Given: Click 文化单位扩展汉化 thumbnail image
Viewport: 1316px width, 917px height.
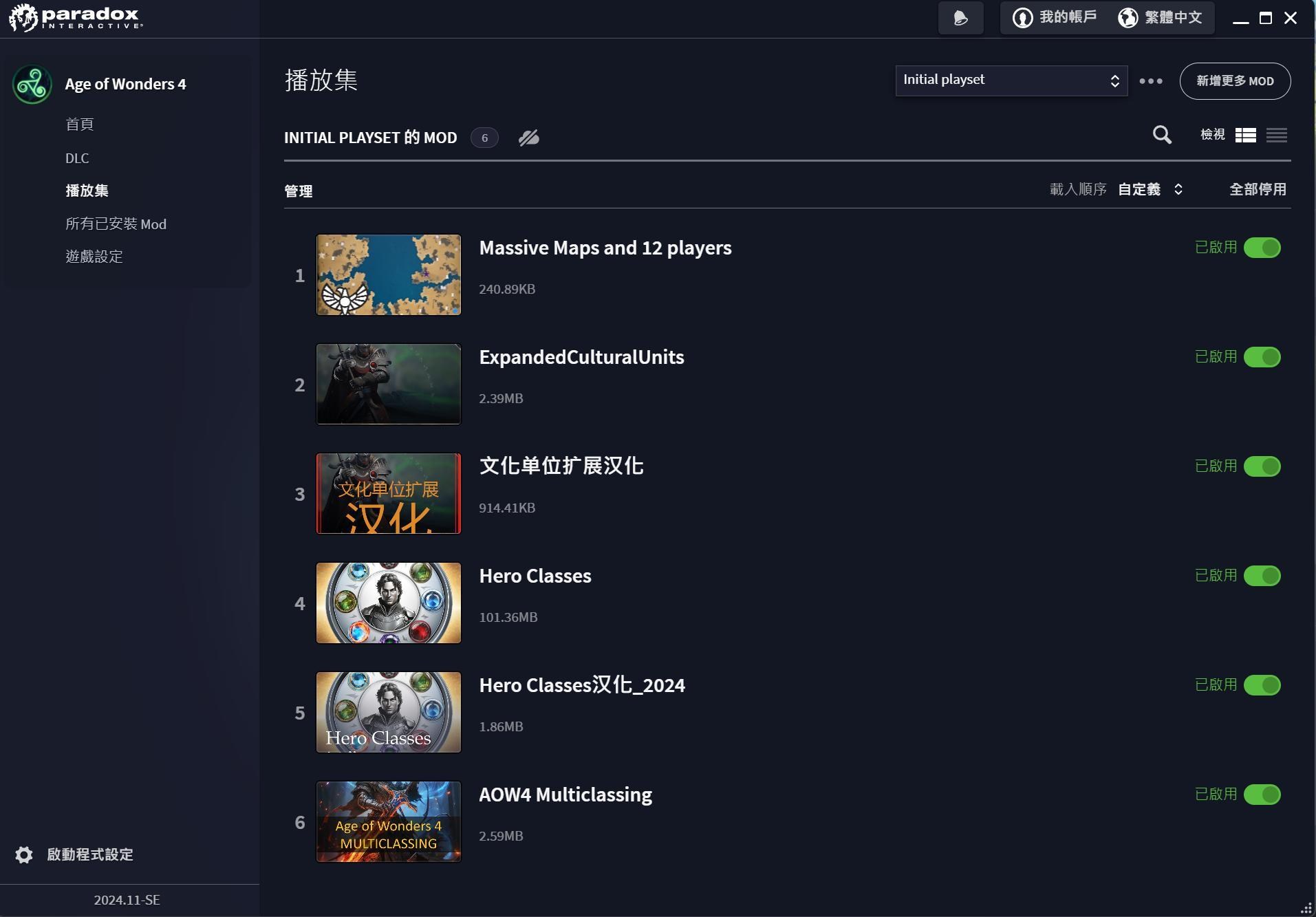Looking at the screenshot, I should click(389, 493).
